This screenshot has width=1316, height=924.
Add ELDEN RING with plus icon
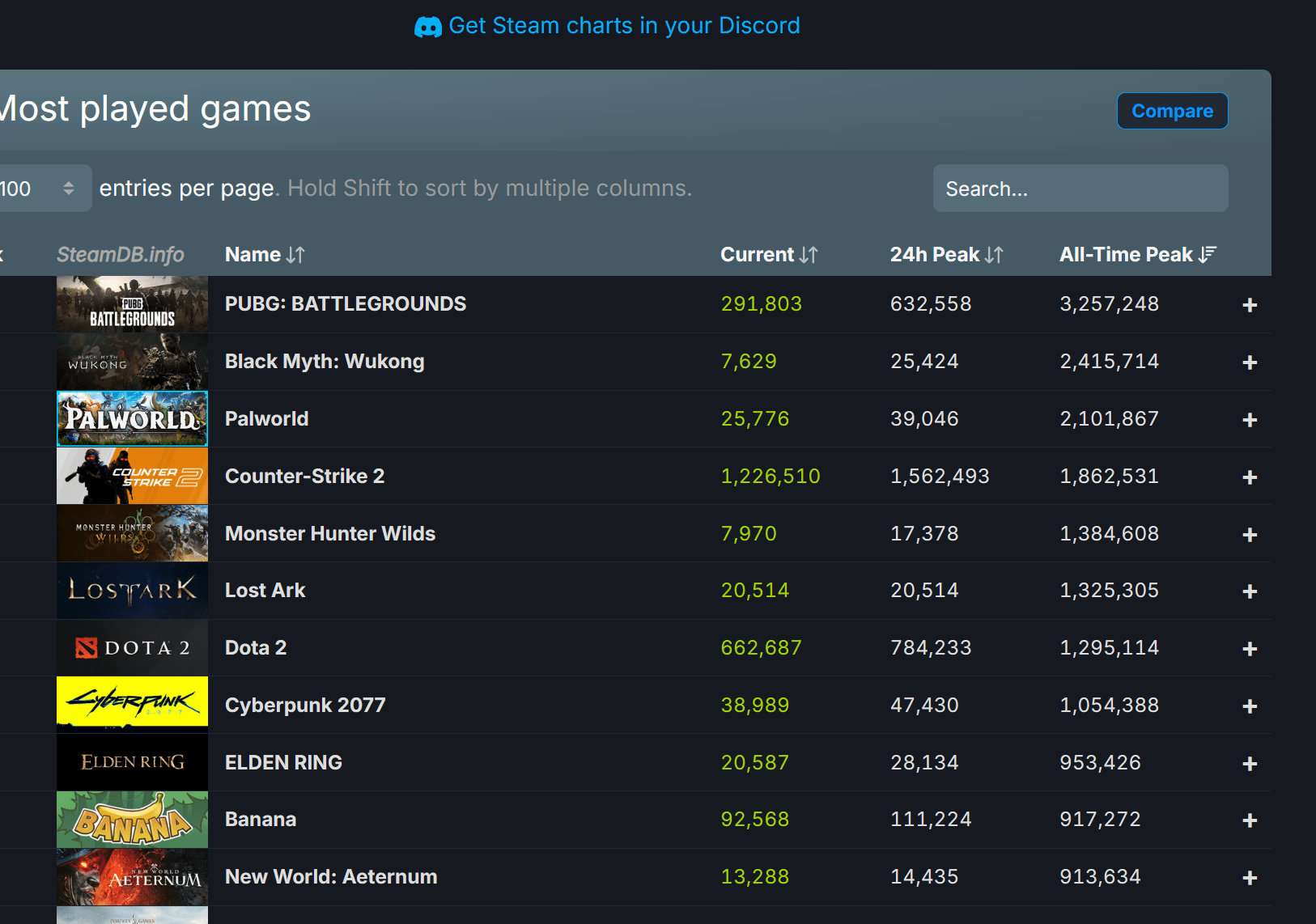[1250, 764]
